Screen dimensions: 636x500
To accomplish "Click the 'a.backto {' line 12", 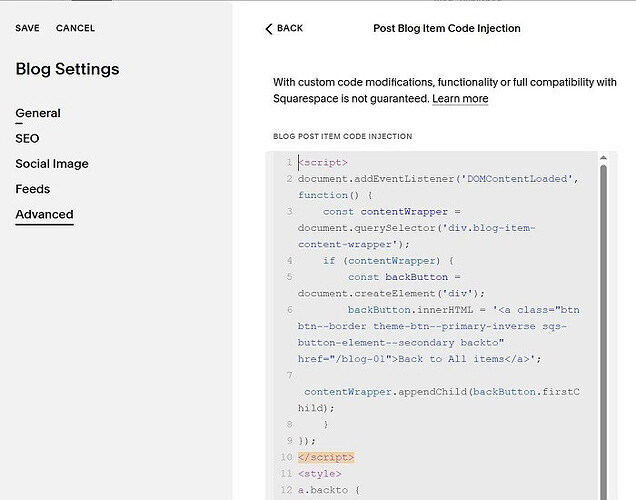I will (329, 490).
